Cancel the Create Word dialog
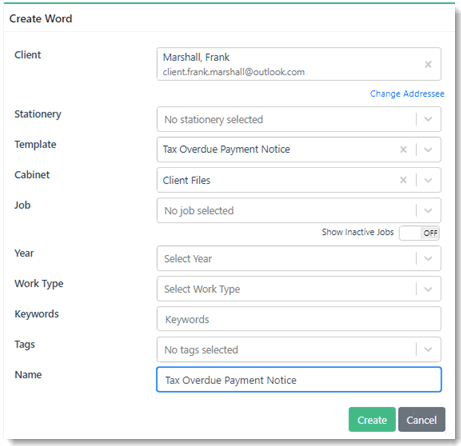 pos(422,420)
